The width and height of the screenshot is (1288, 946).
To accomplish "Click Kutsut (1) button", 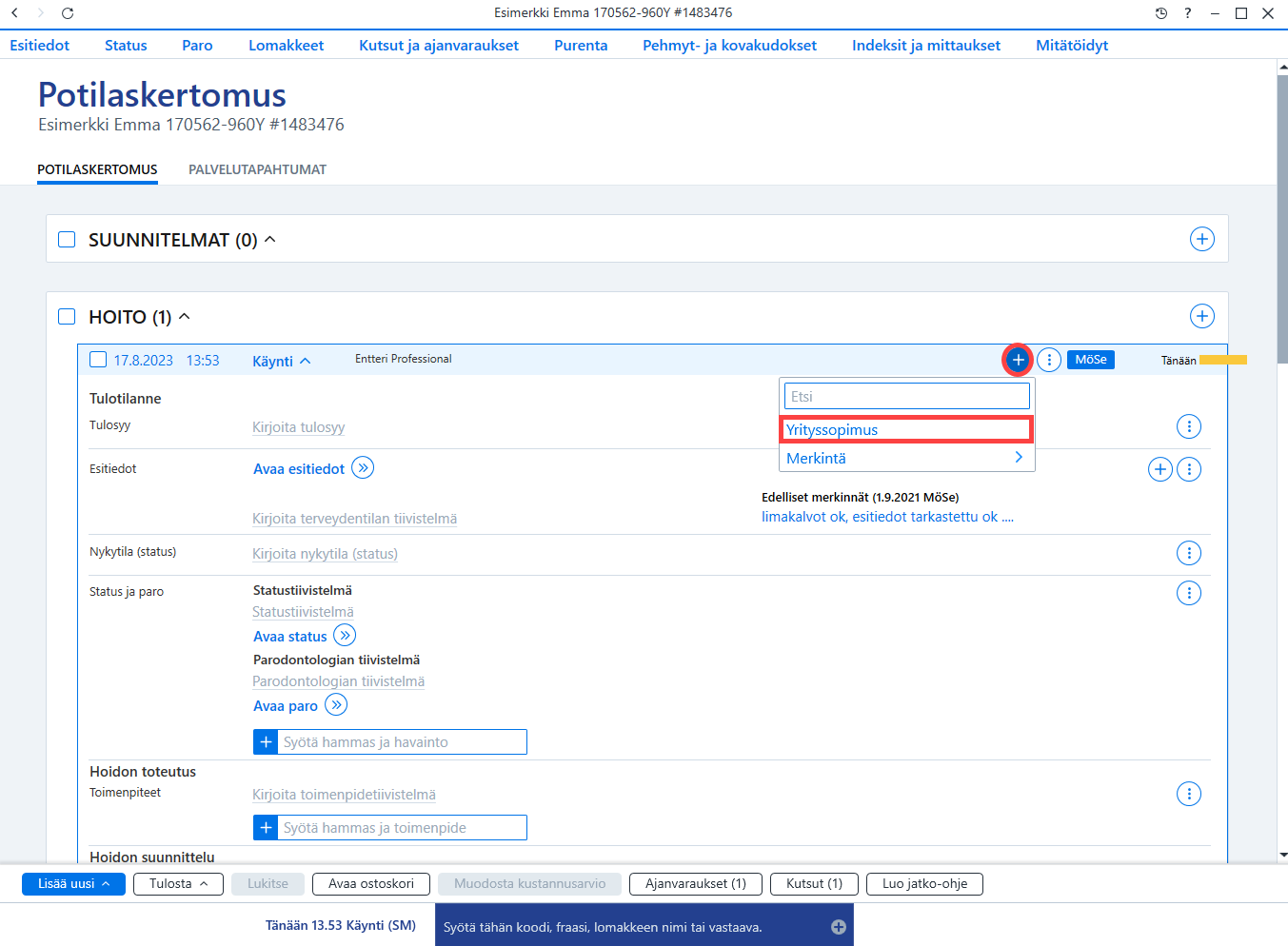I will 814,884.
